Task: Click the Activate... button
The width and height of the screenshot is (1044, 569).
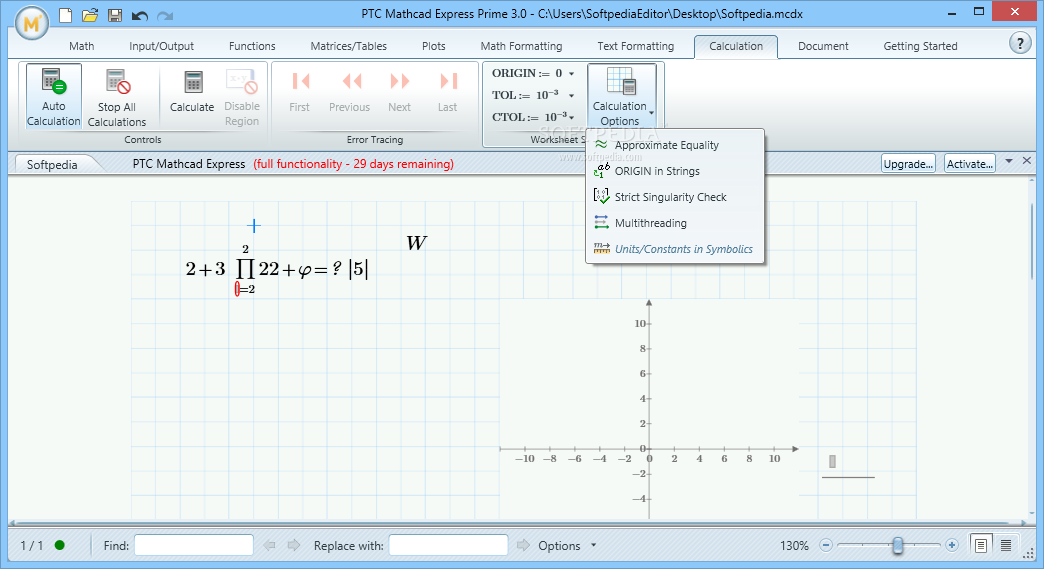Action: 969,164
